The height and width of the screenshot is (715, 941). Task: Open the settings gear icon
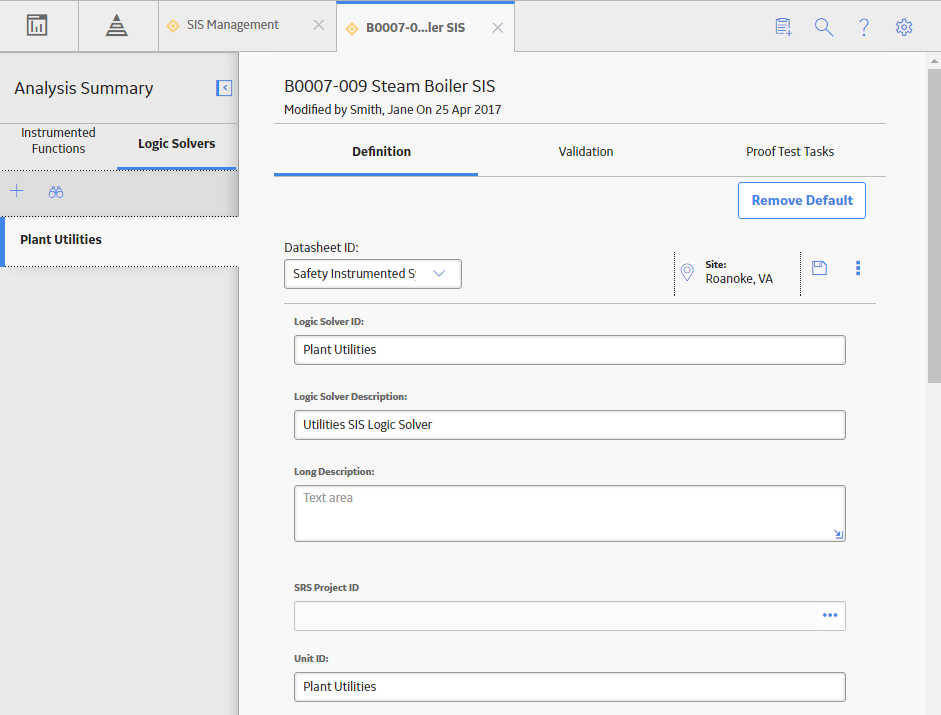pyautogui.click(x=904, y=27)
